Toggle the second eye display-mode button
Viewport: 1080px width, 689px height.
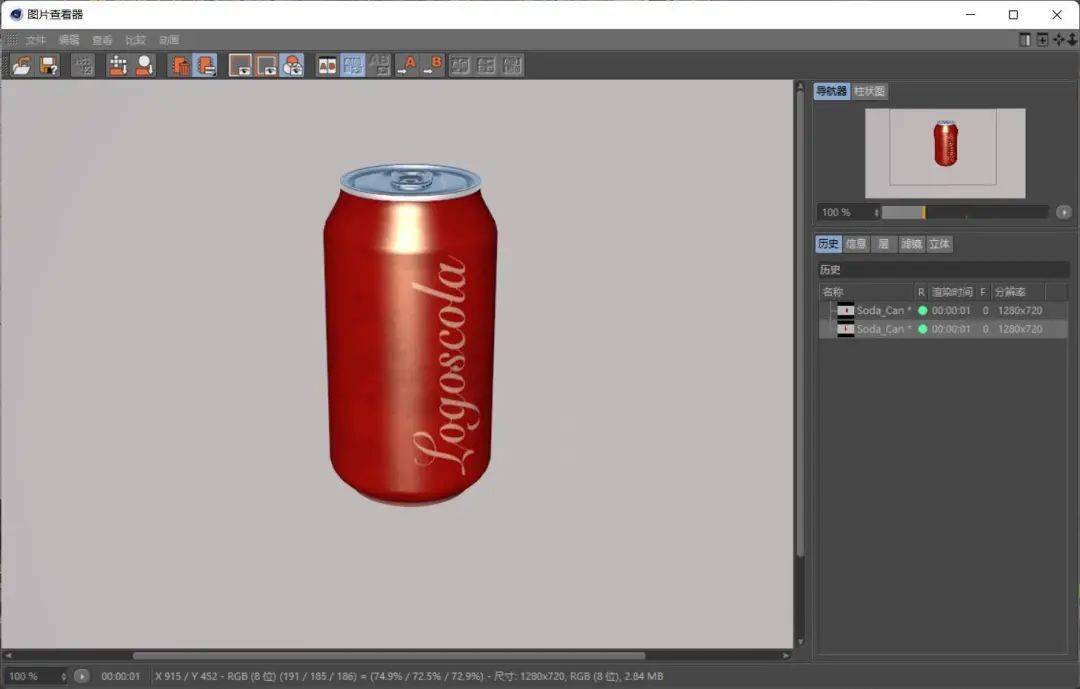click(266, 66)
